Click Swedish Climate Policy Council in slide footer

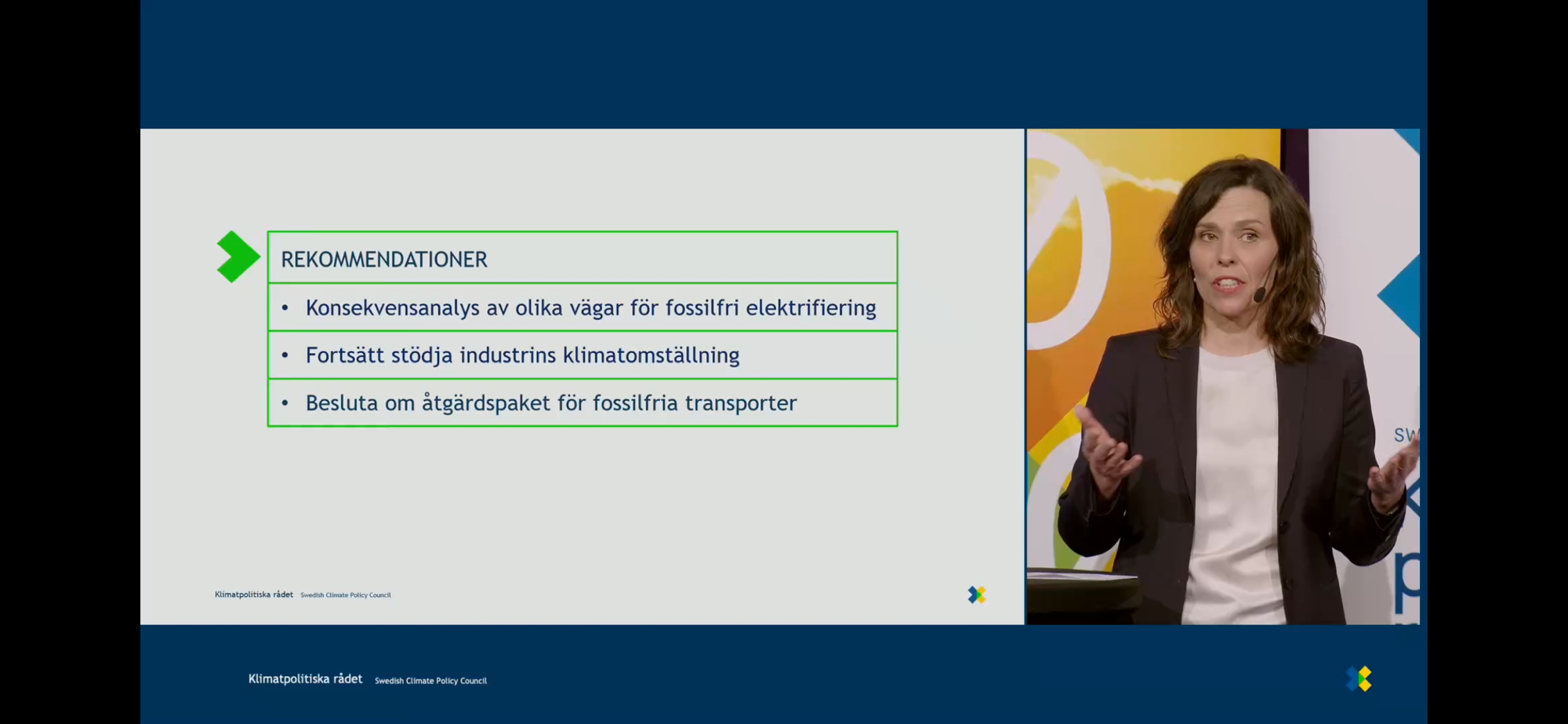click(x=345, y=595)
